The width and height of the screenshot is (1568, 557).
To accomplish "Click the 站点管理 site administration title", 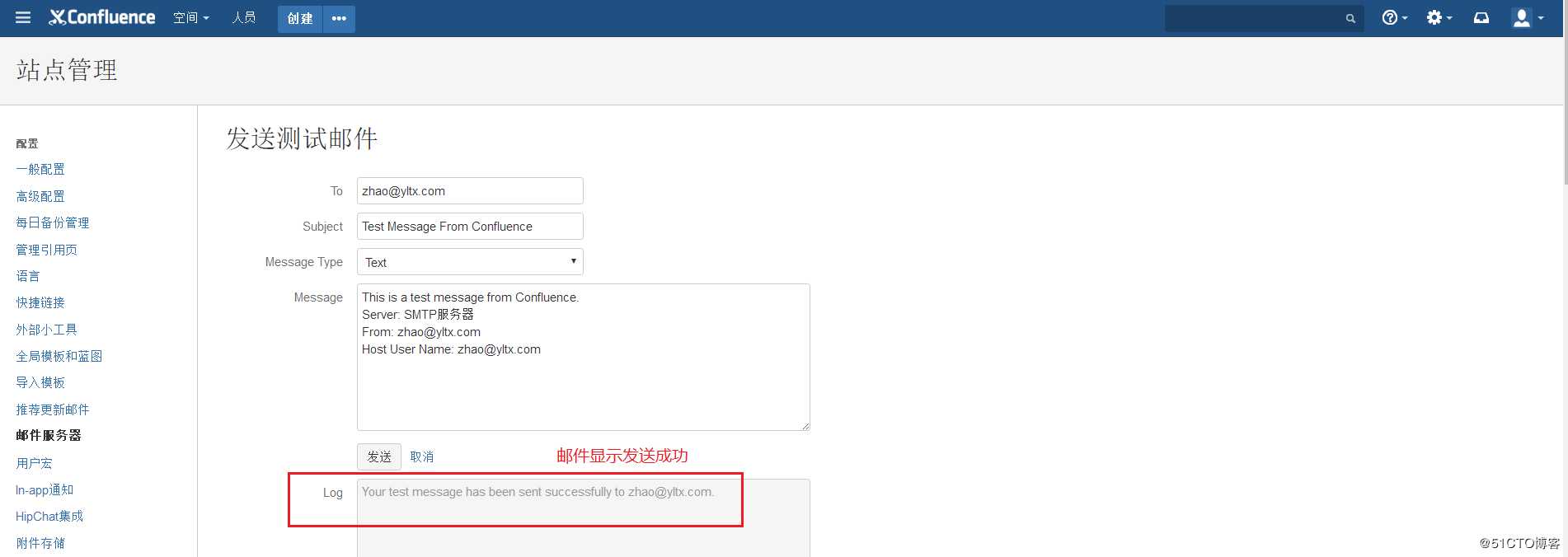I will 67,70.
